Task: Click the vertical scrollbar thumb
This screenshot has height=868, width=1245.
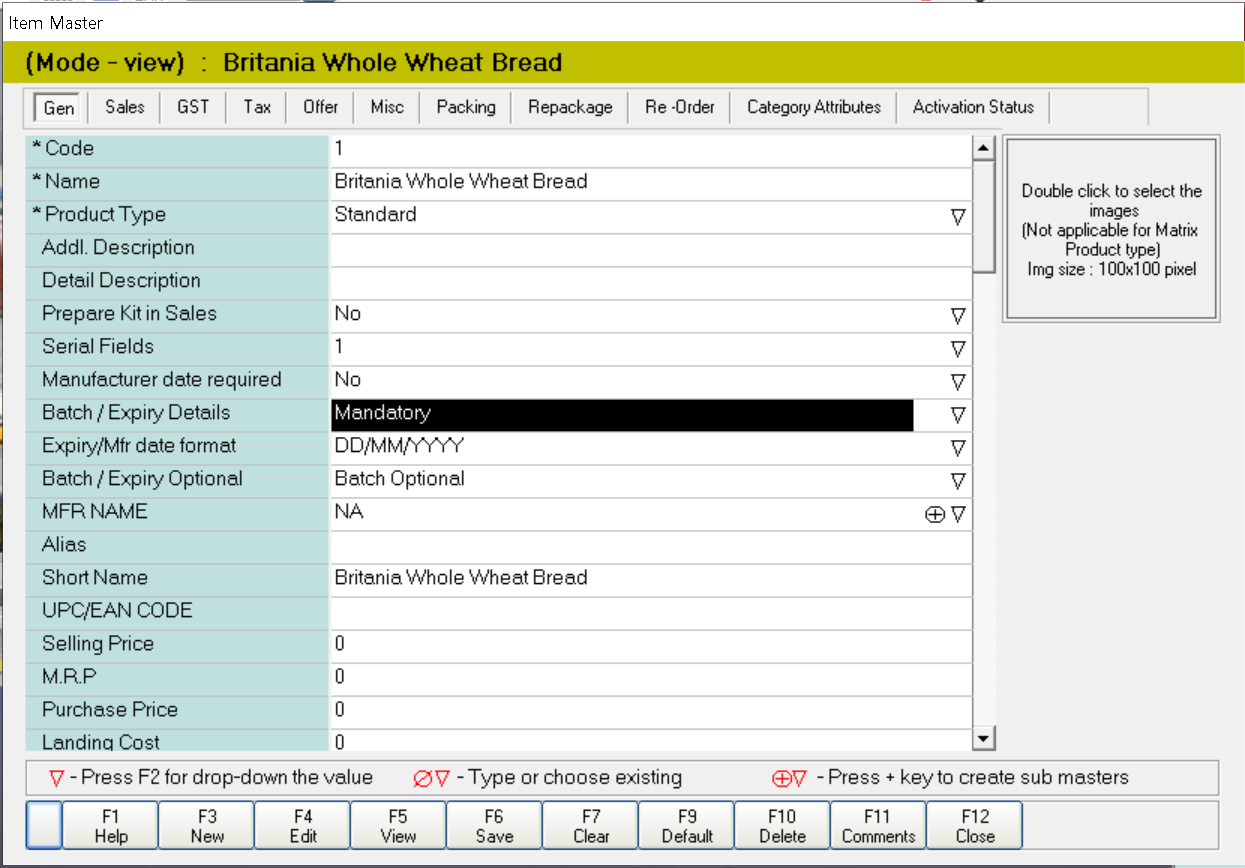Action: (x=984, y=215)
